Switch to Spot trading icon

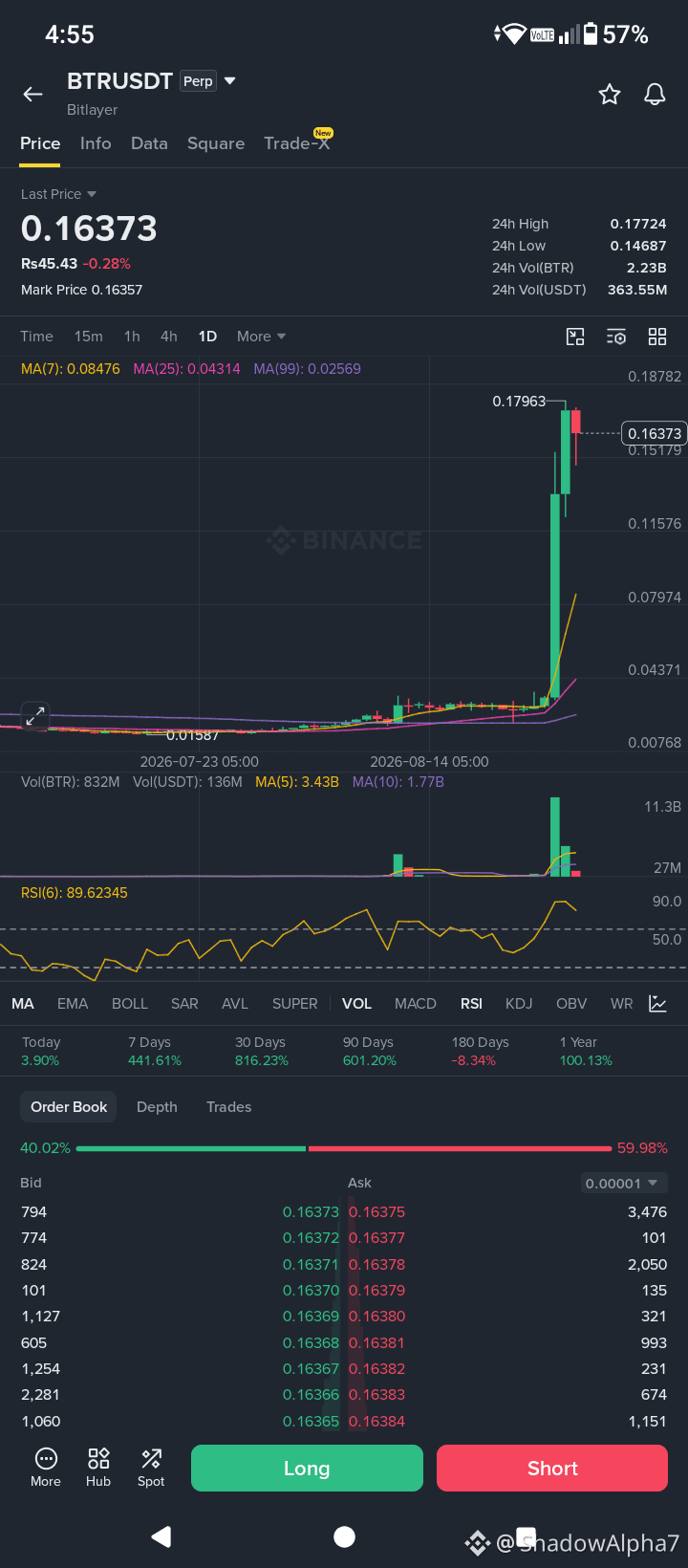click(151, 1468)
